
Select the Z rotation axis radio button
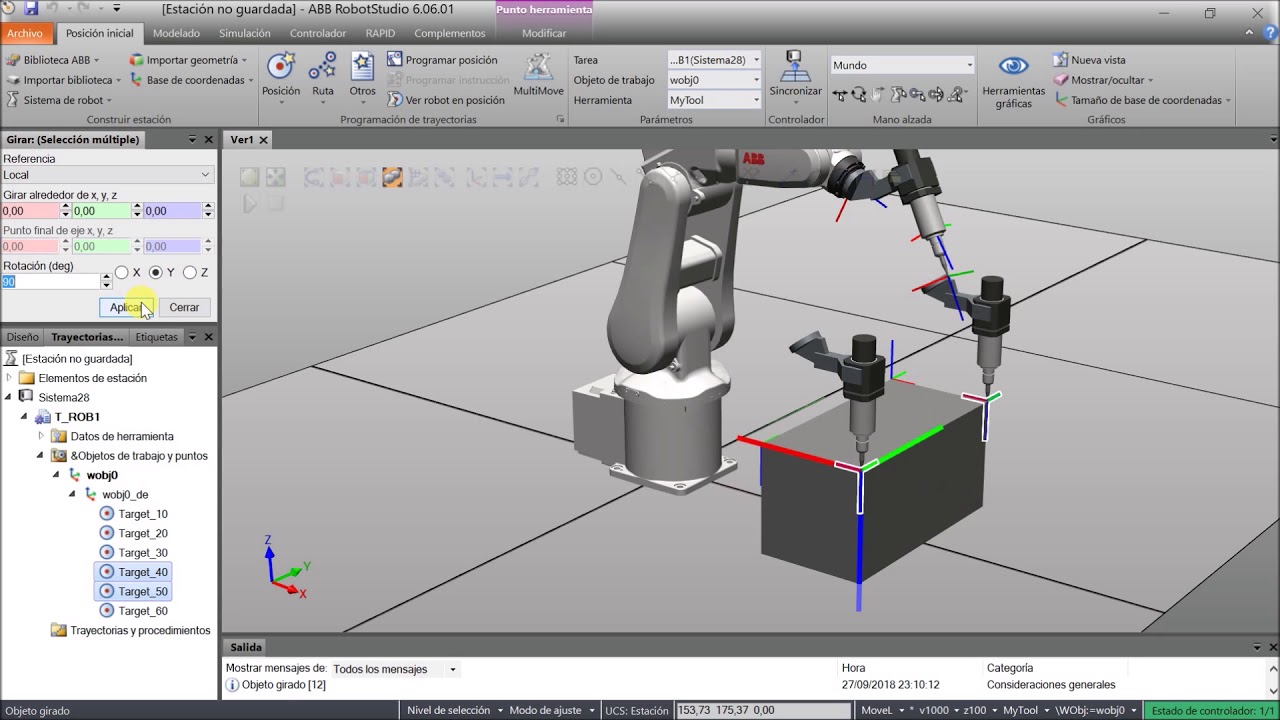(x=189, y=272)
